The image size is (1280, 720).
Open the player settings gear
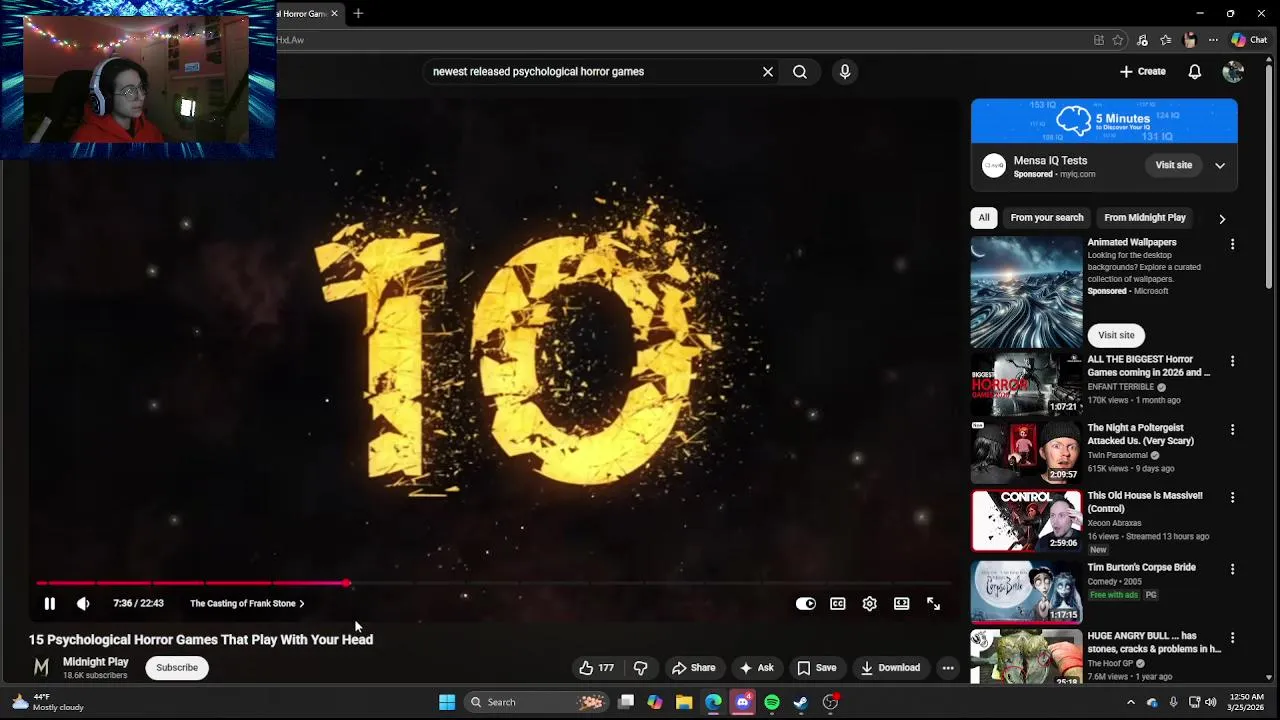[x=870, y=604]
